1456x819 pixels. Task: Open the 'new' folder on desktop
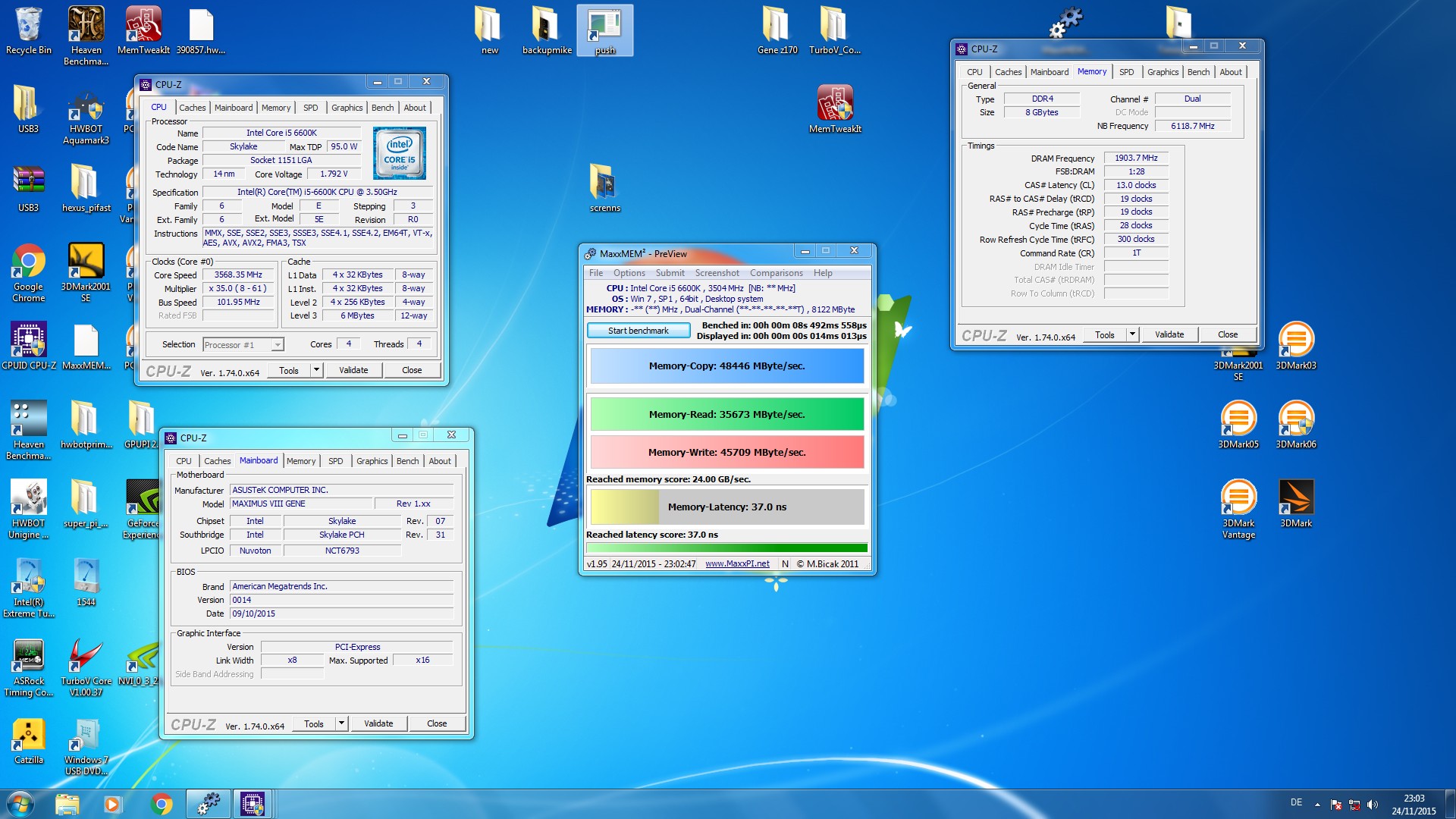(x=489, y=30)
